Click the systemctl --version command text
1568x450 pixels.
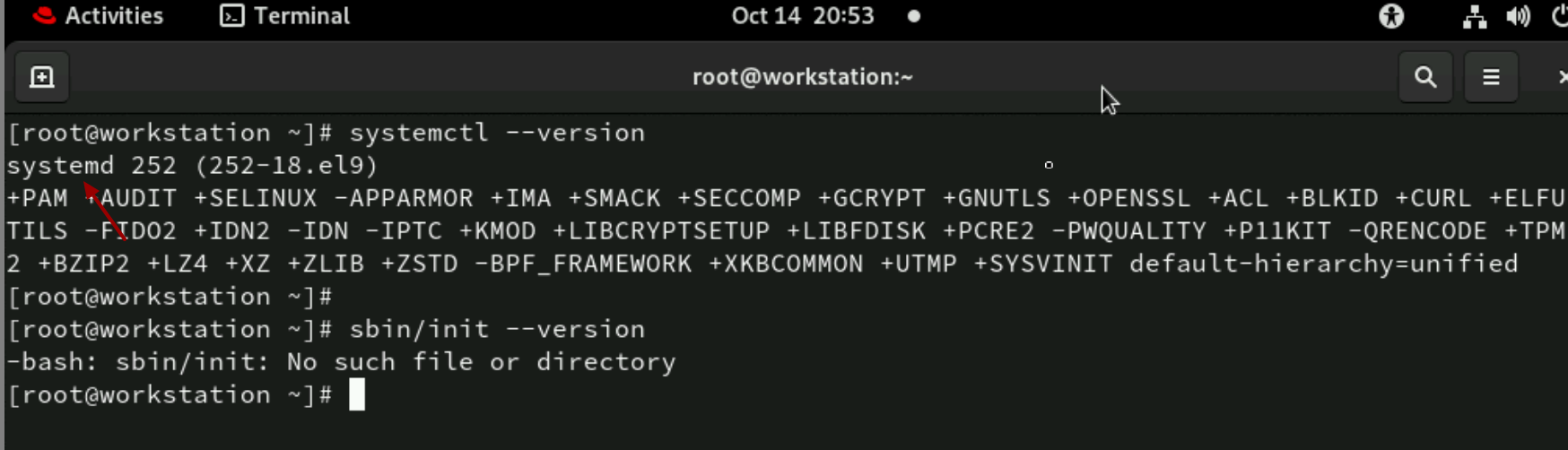pos(497,133)
